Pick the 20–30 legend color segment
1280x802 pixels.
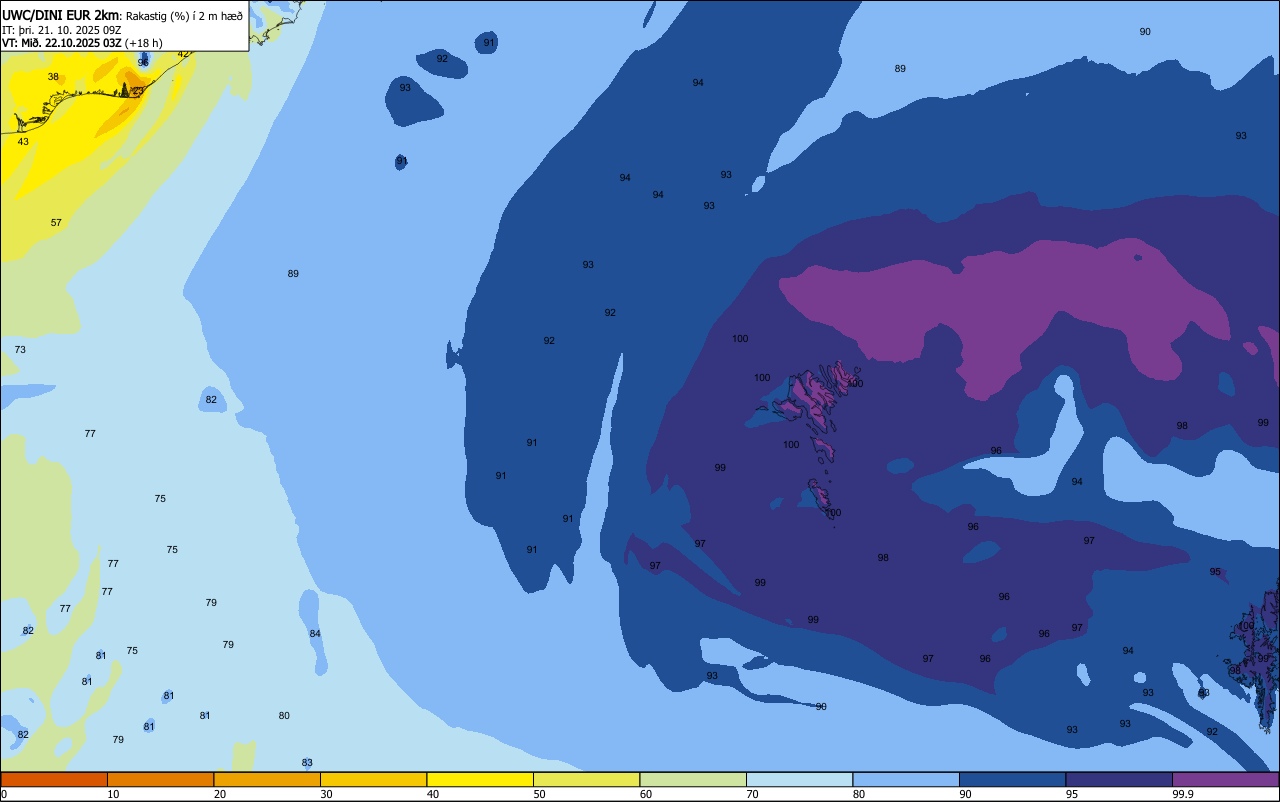coord(267,779)
